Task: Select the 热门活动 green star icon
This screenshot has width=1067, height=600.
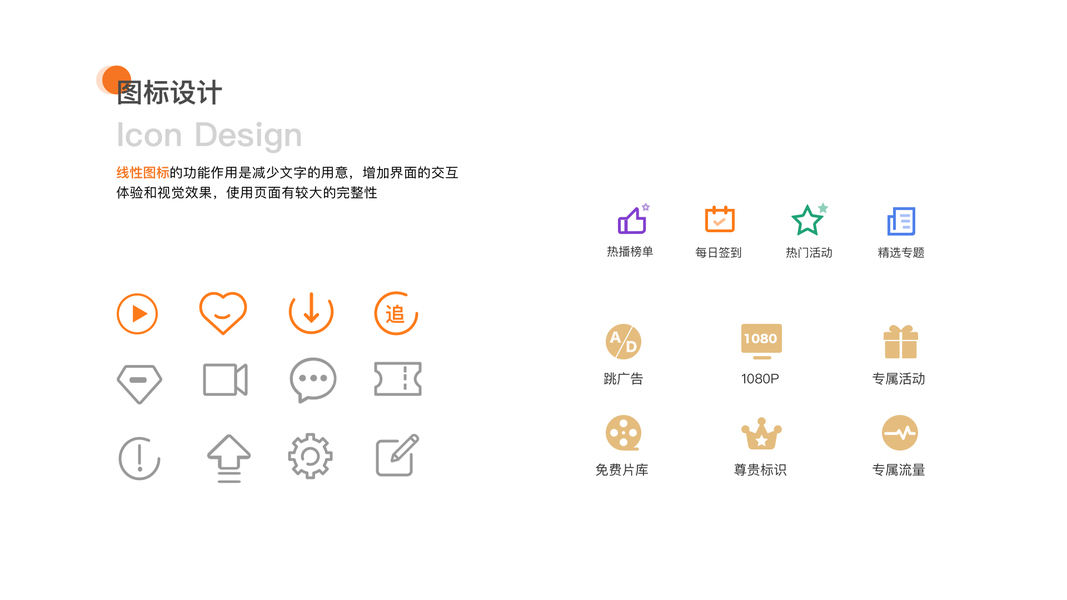Action: (x=809, y=220)
